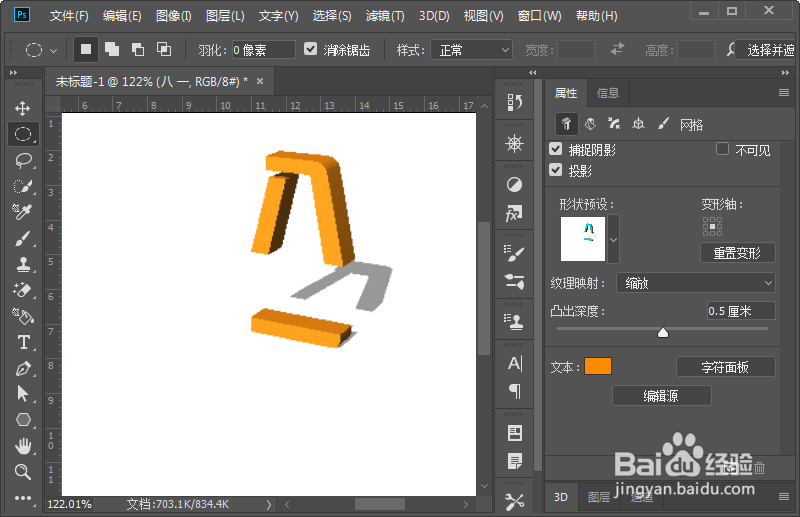Select the Paint Bucket tool

click(22, 316)
